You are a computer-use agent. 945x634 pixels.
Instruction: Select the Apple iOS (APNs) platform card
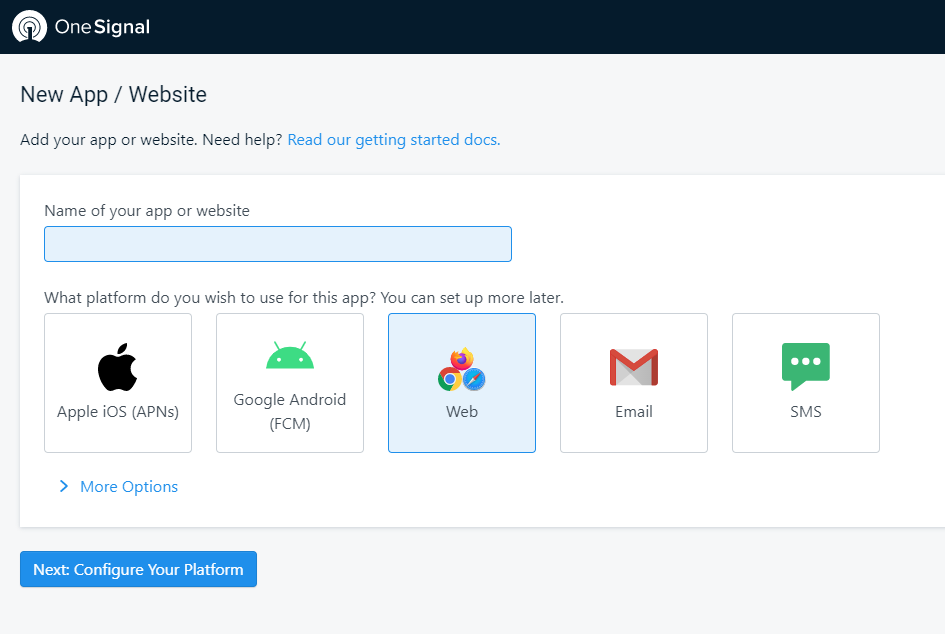tap(118, 383)
